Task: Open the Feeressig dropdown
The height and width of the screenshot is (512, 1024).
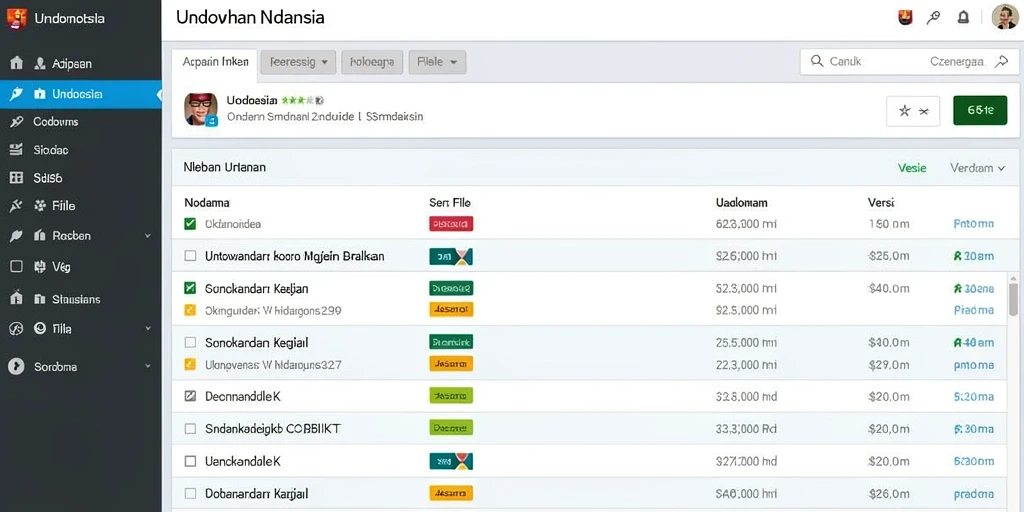Action: click(x=298, y=62)
